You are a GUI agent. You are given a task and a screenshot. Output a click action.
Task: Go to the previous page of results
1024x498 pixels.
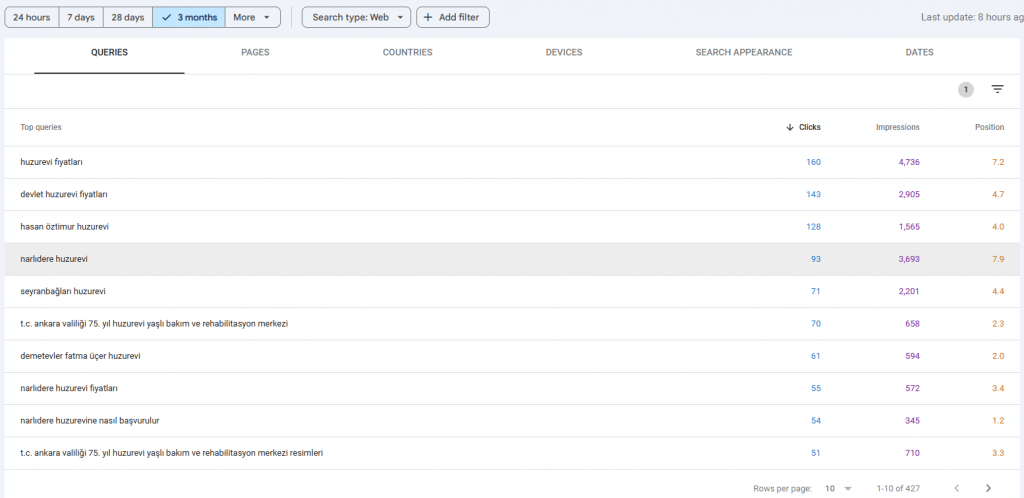pos(957,488)
